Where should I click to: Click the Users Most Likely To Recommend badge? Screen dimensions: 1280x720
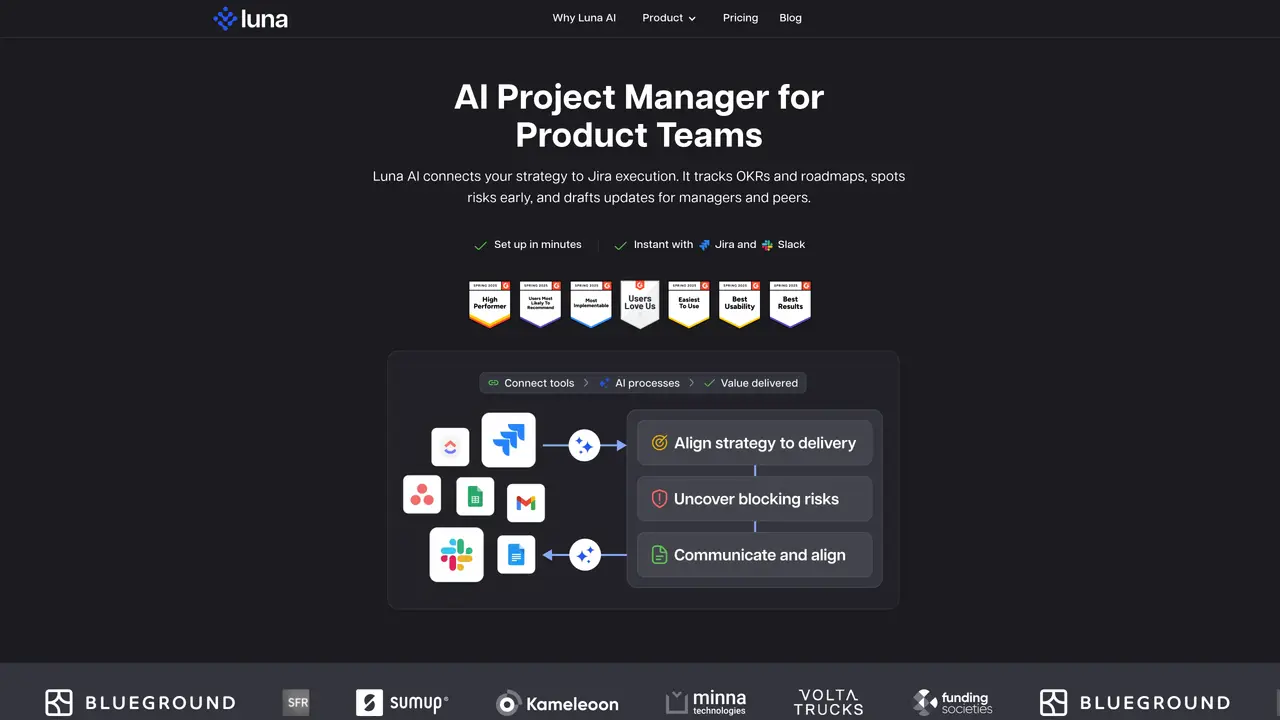[x=540, y=304]
